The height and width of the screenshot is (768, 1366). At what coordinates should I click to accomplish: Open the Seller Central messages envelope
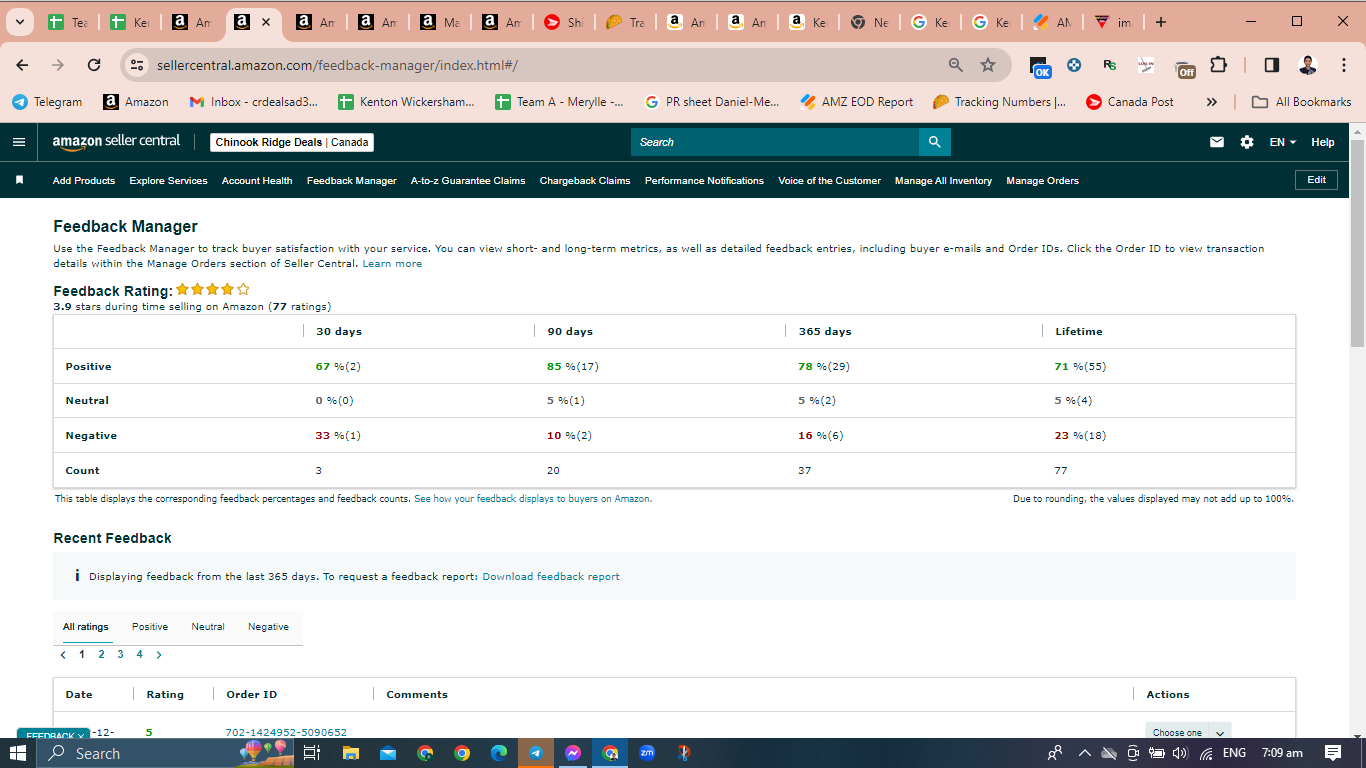pyautogui.click(x=1217, y=142)
